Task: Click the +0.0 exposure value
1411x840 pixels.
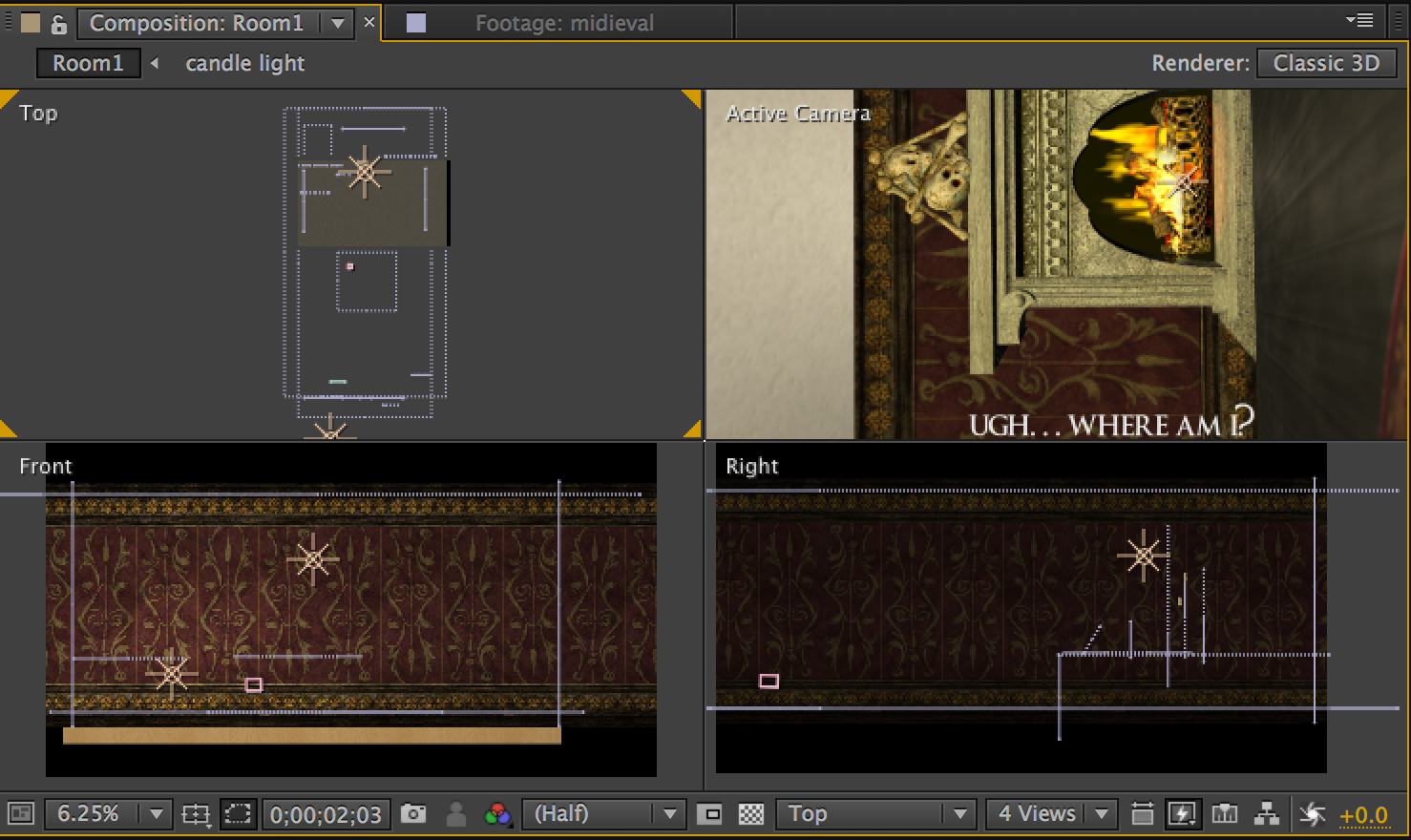Action: pyautogui.click(x=1363, y=815)
